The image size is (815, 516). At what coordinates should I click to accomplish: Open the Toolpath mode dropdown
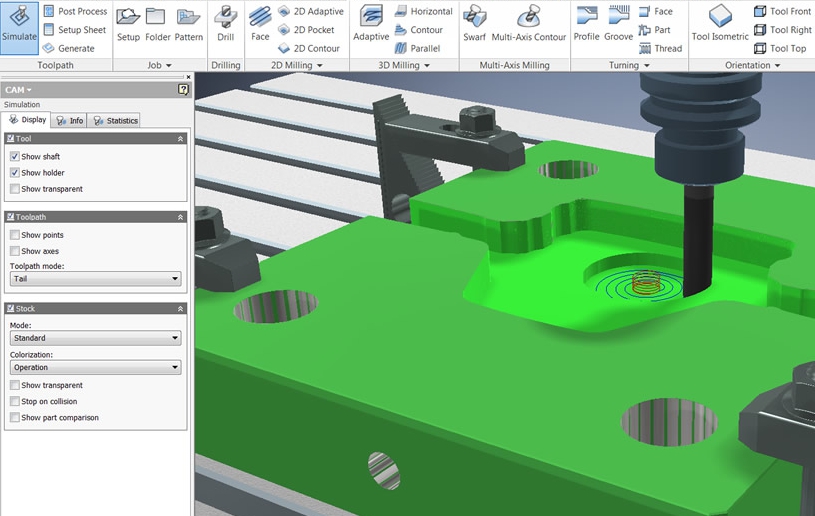point(95,280)
